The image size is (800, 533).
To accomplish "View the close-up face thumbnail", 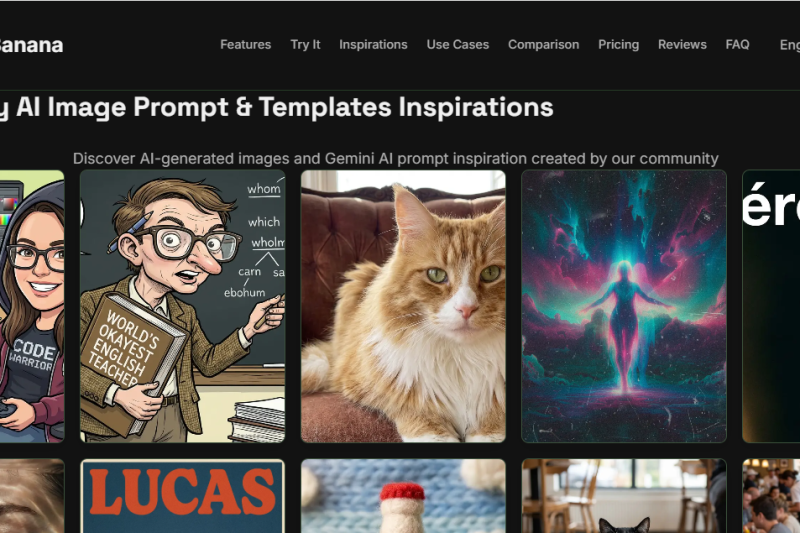I will coord(32,496).
